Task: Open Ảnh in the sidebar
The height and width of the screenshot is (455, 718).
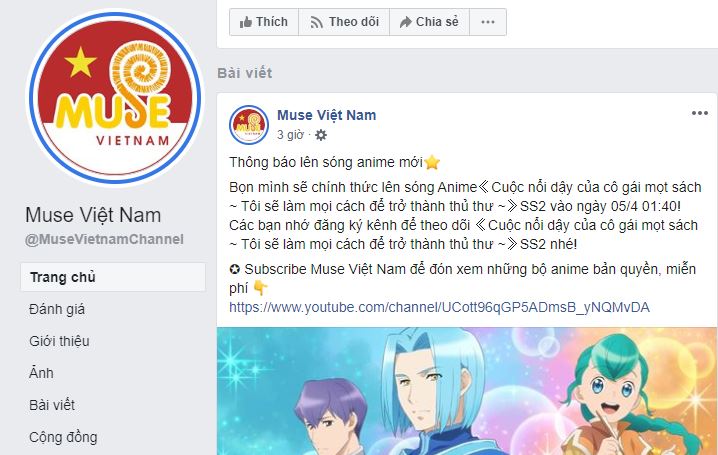Action: [x=41, y=373]
